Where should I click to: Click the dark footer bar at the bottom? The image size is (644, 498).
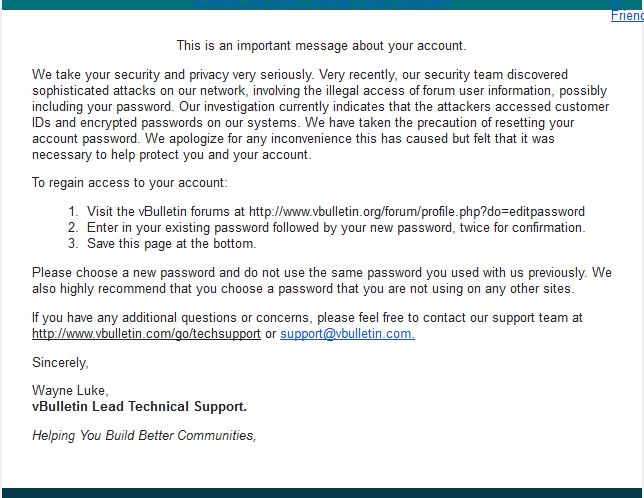pyautogui.click(x=321, y=492)
